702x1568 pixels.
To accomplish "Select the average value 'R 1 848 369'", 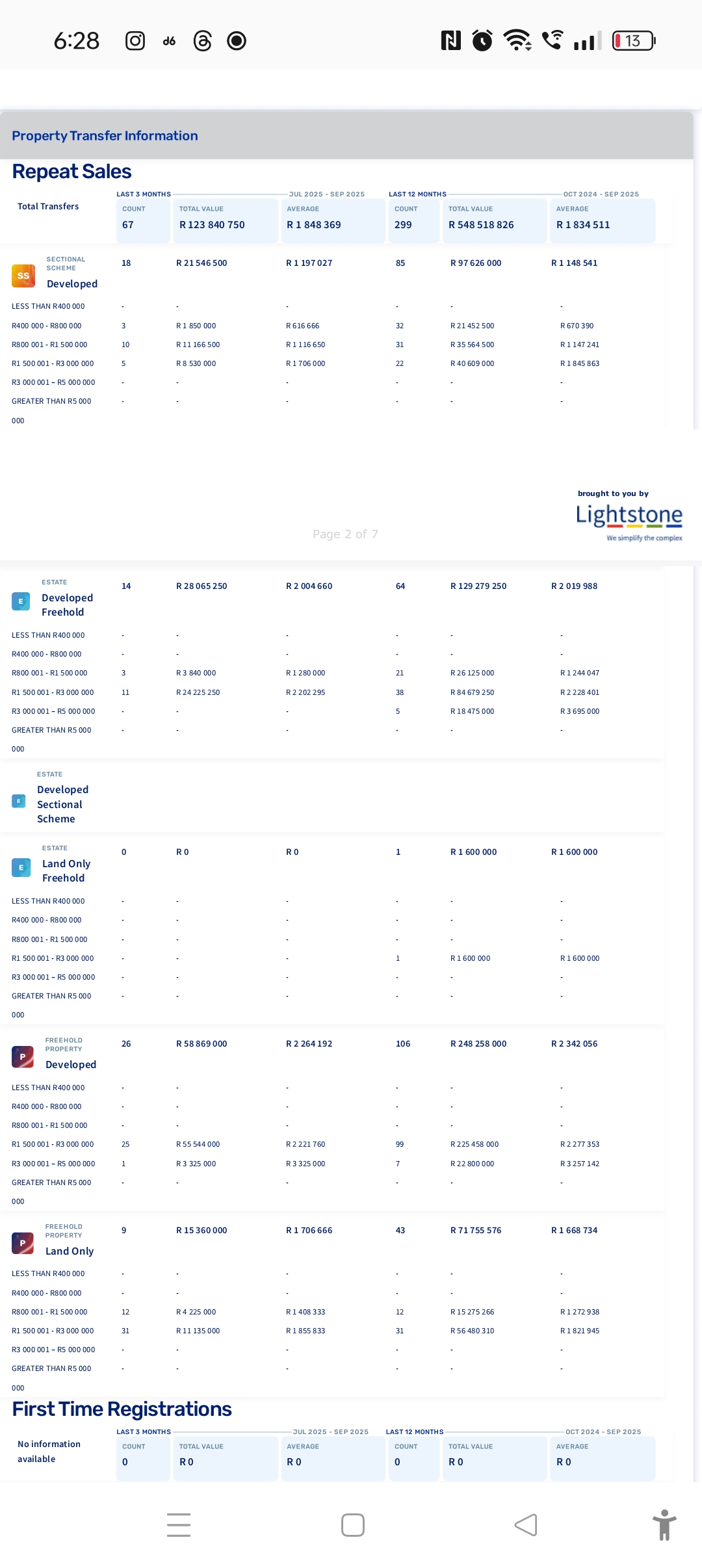I will (x=314, y=225).
